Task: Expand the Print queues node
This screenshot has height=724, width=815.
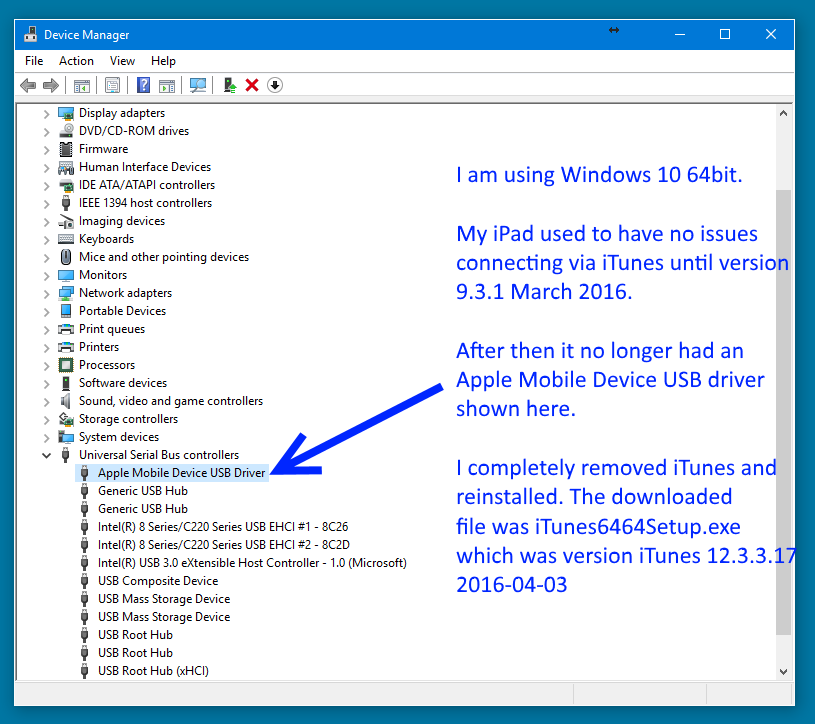Action: coord(46,330)
